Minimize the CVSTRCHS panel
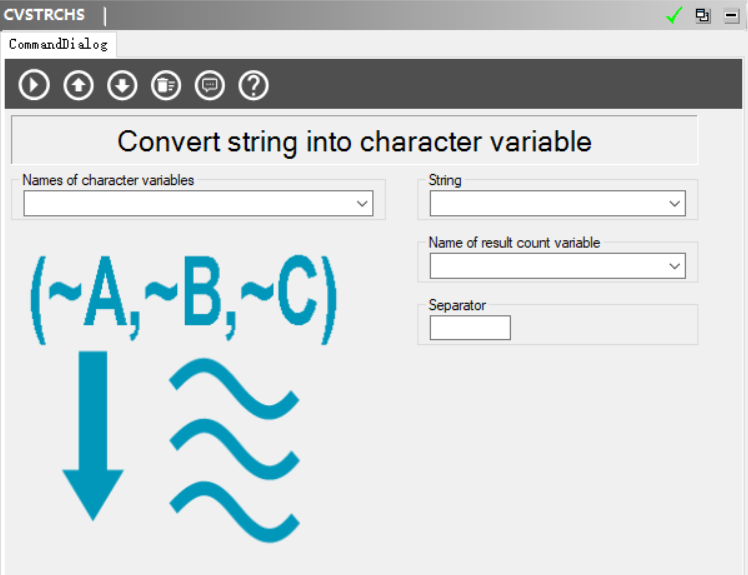This screenshot has width=748, height=575. (731, 16)
